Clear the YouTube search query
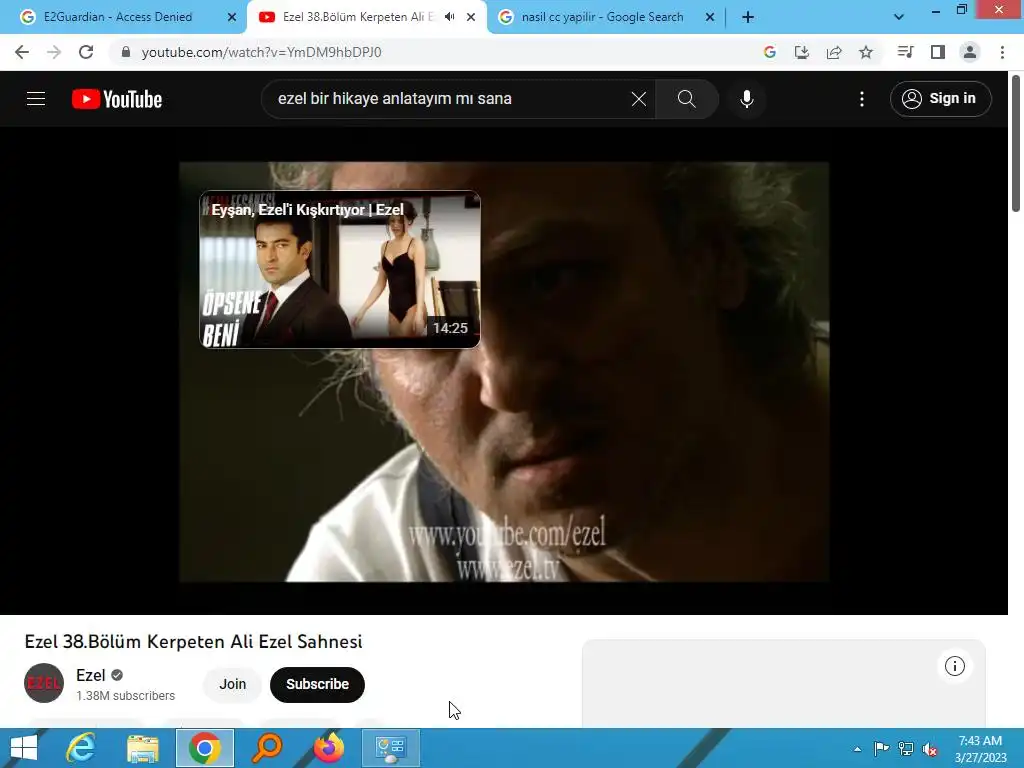The height and width of the screenshot is (768, 1024). [639, 99]
